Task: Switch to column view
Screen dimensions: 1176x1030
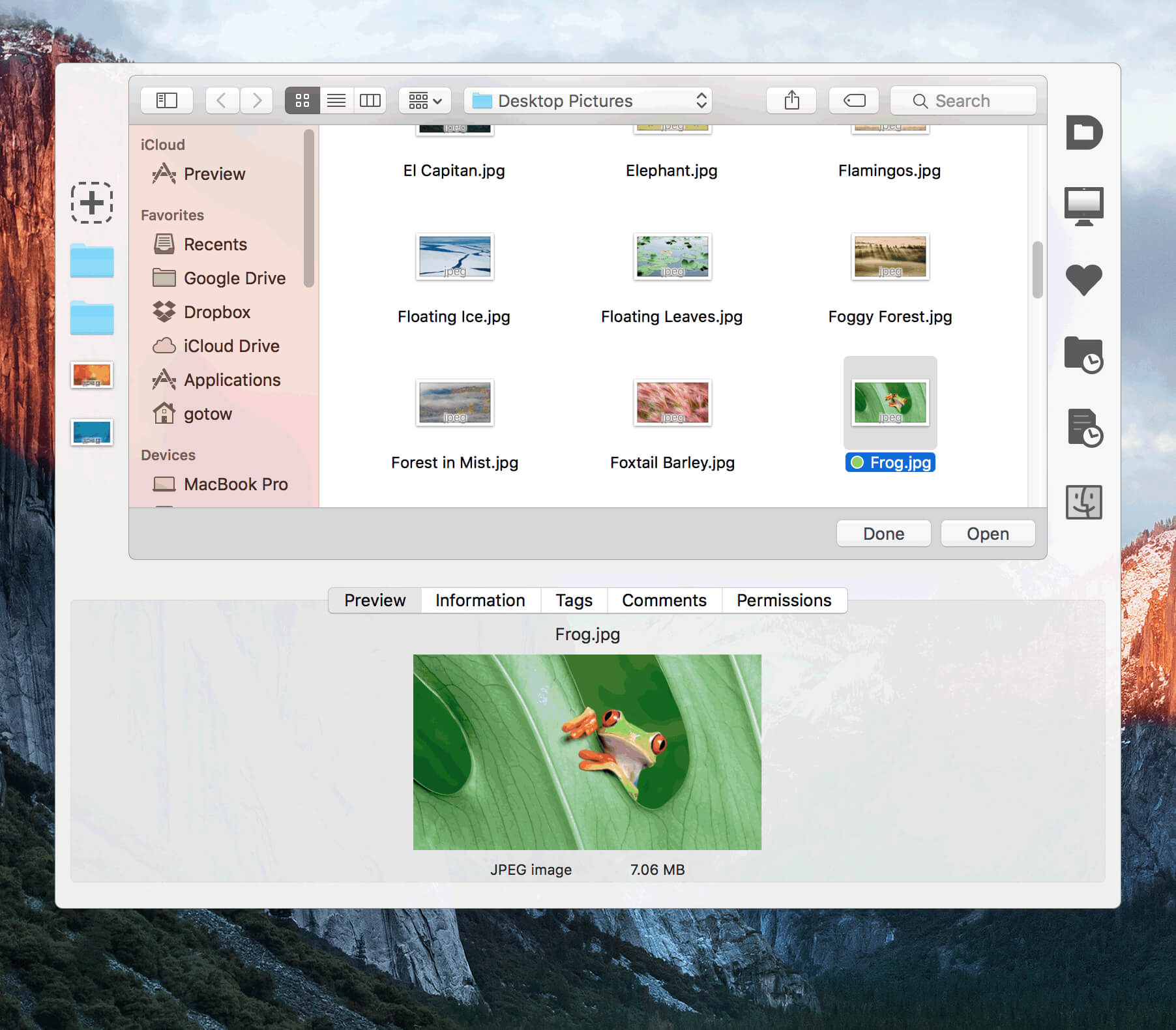Action: pos(370,100)
